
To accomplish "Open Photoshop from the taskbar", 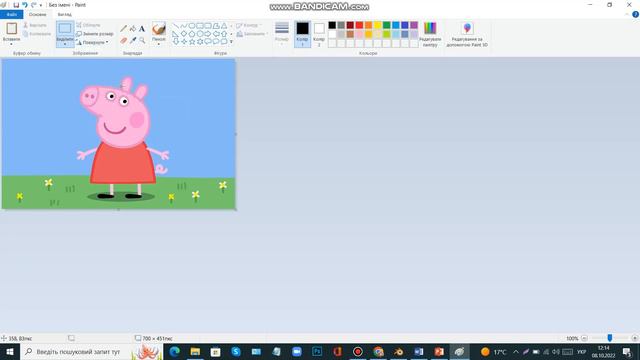I will click(317, 351).
